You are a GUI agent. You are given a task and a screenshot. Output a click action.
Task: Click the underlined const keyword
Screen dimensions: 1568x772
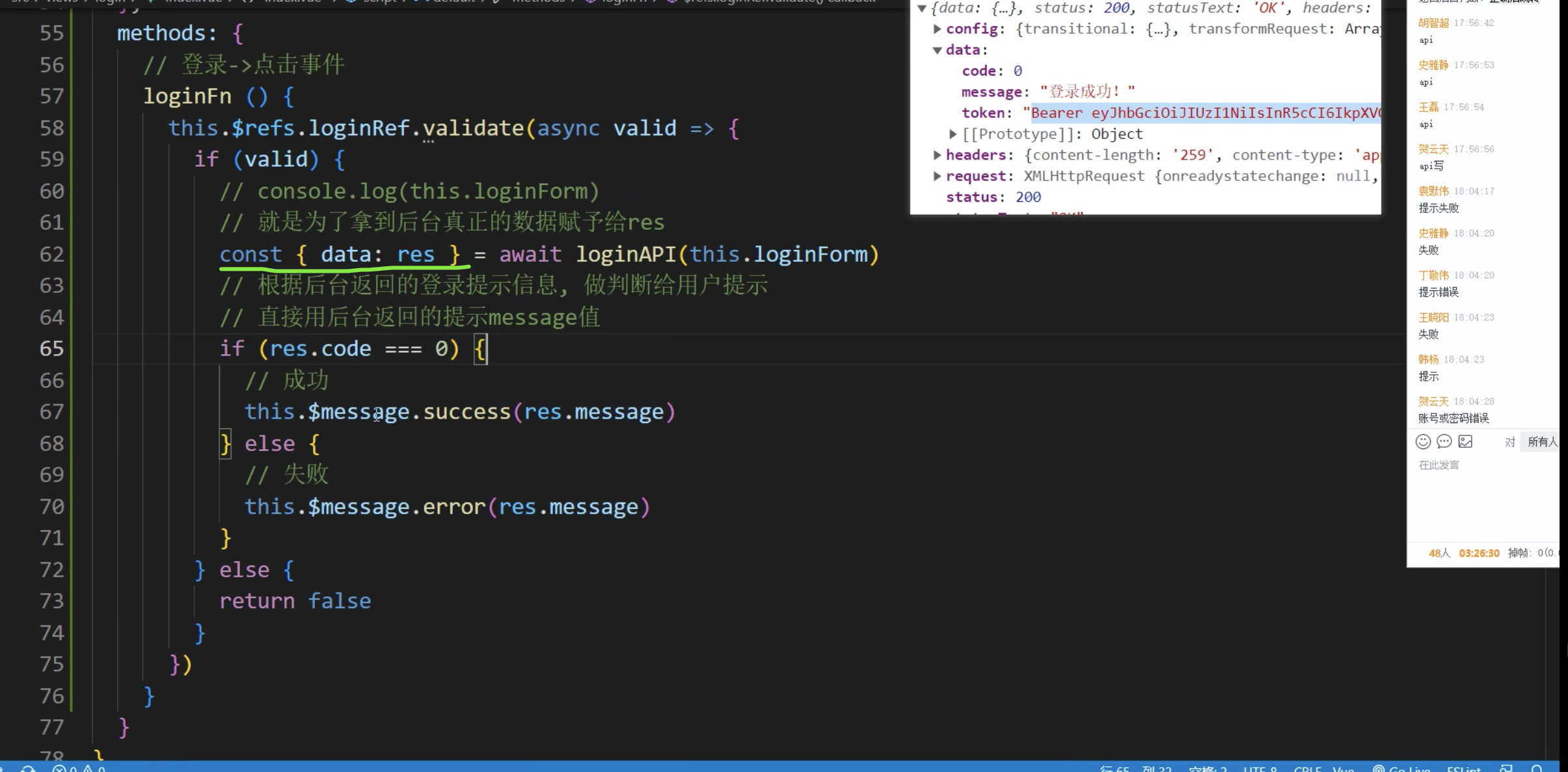[x=250, y=255]
